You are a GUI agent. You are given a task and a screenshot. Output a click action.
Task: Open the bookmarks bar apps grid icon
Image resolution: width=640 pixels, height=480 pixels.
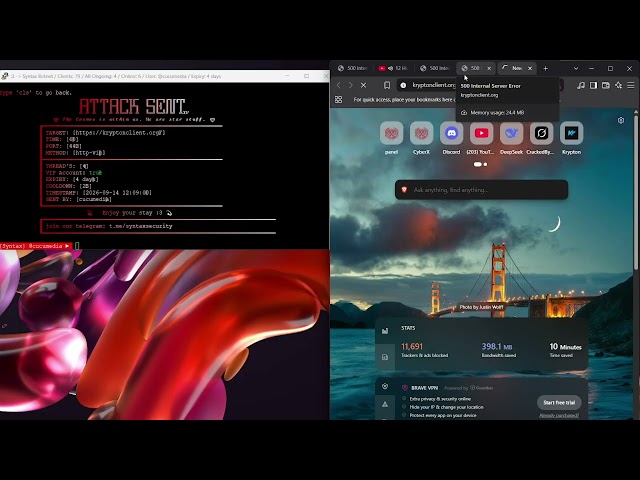tap(338, 100)
